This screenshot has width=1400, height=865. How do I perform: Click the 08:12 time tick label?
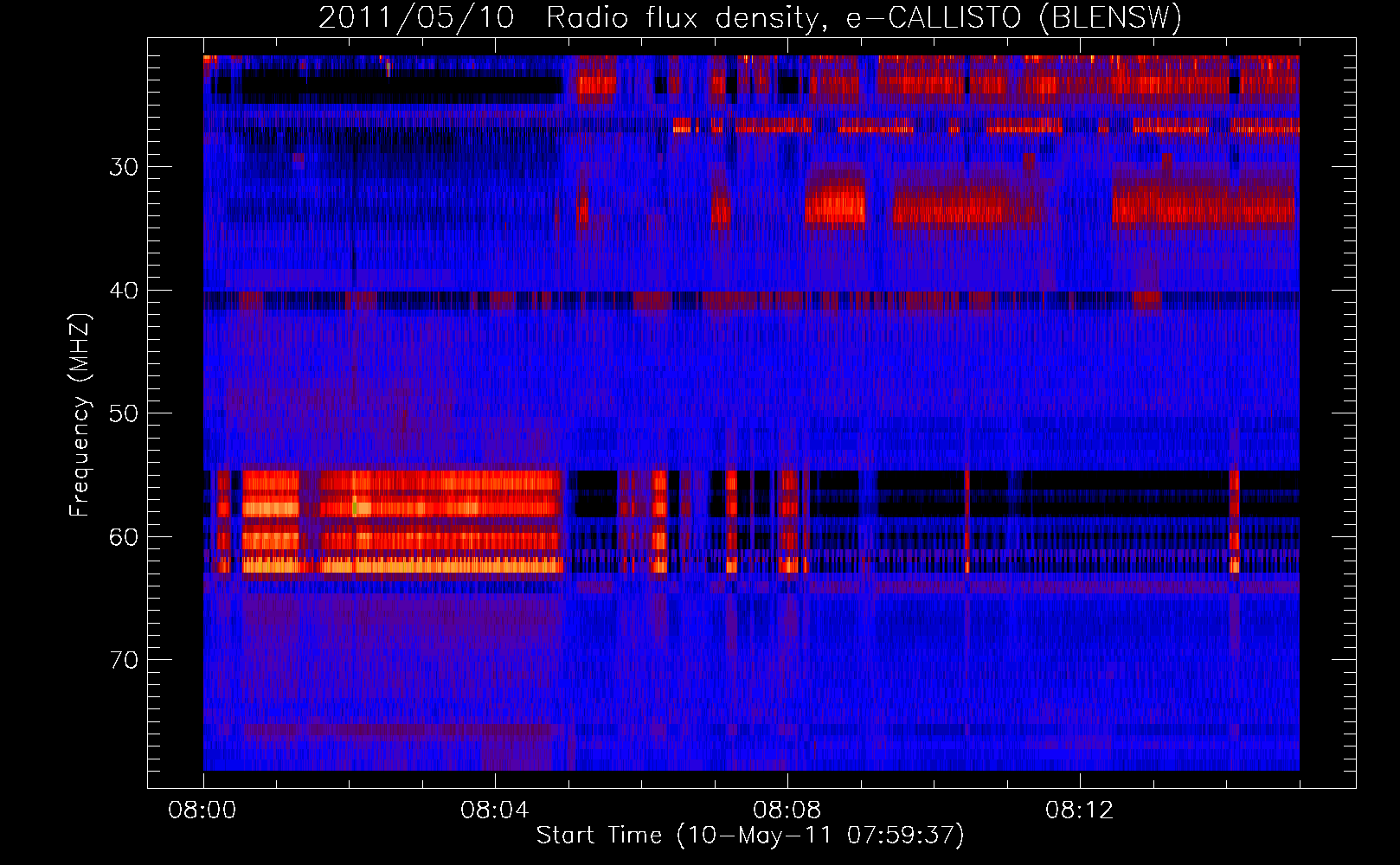1079,811
